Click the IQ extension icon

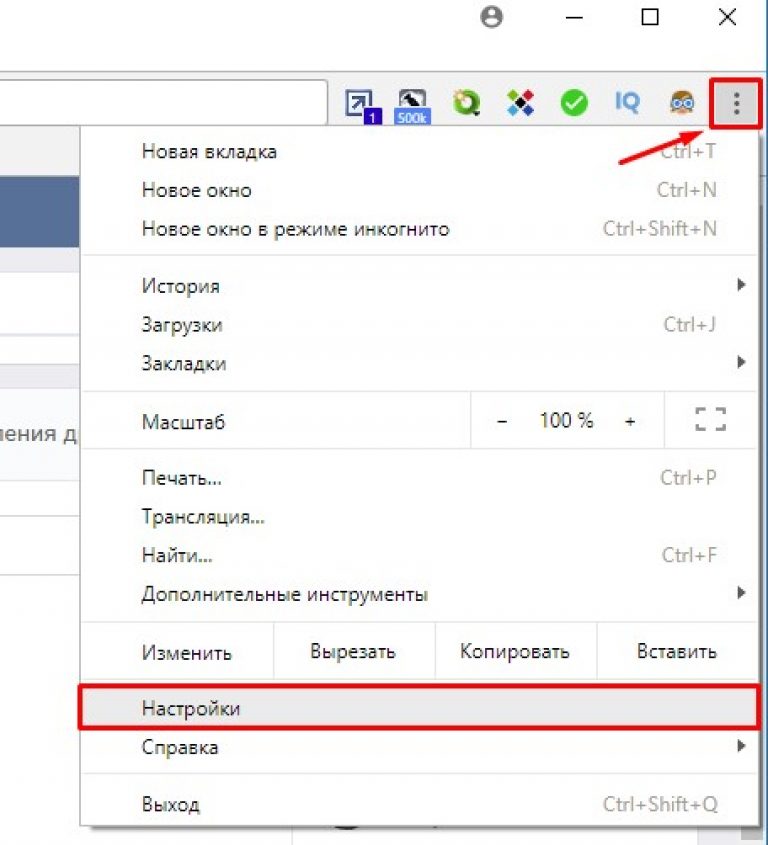[627, 102]
